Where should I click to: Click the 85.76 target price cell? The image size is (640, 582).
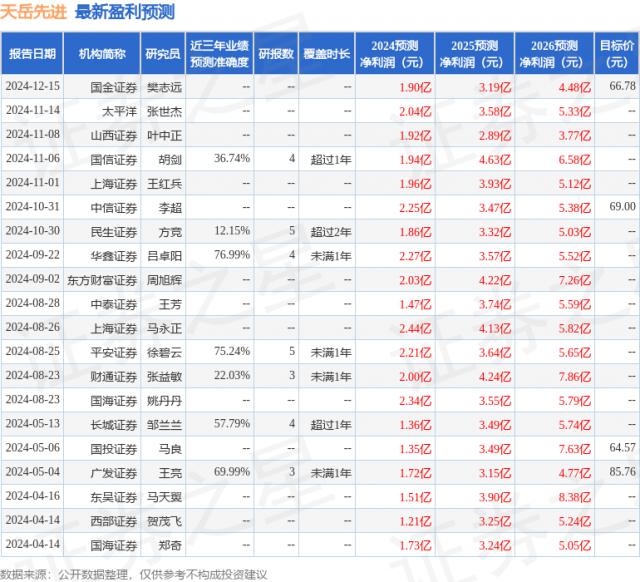[x=621, y=470]
